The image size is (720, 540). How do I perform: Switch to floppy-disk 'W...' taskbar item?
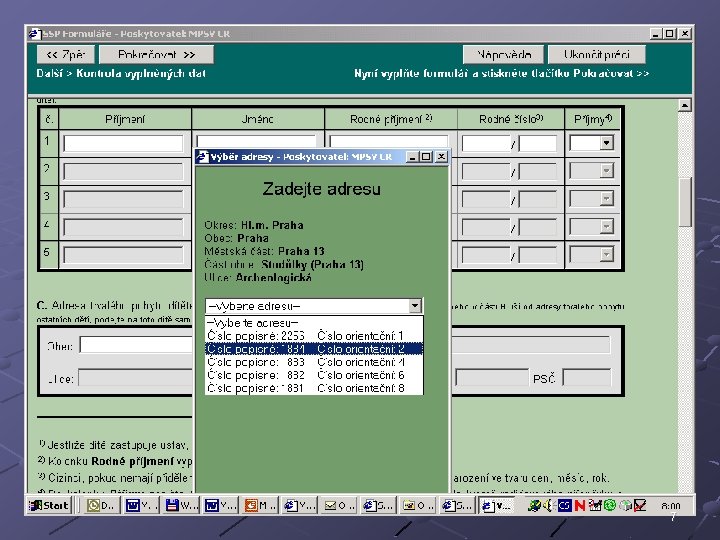tap(180, 506)
